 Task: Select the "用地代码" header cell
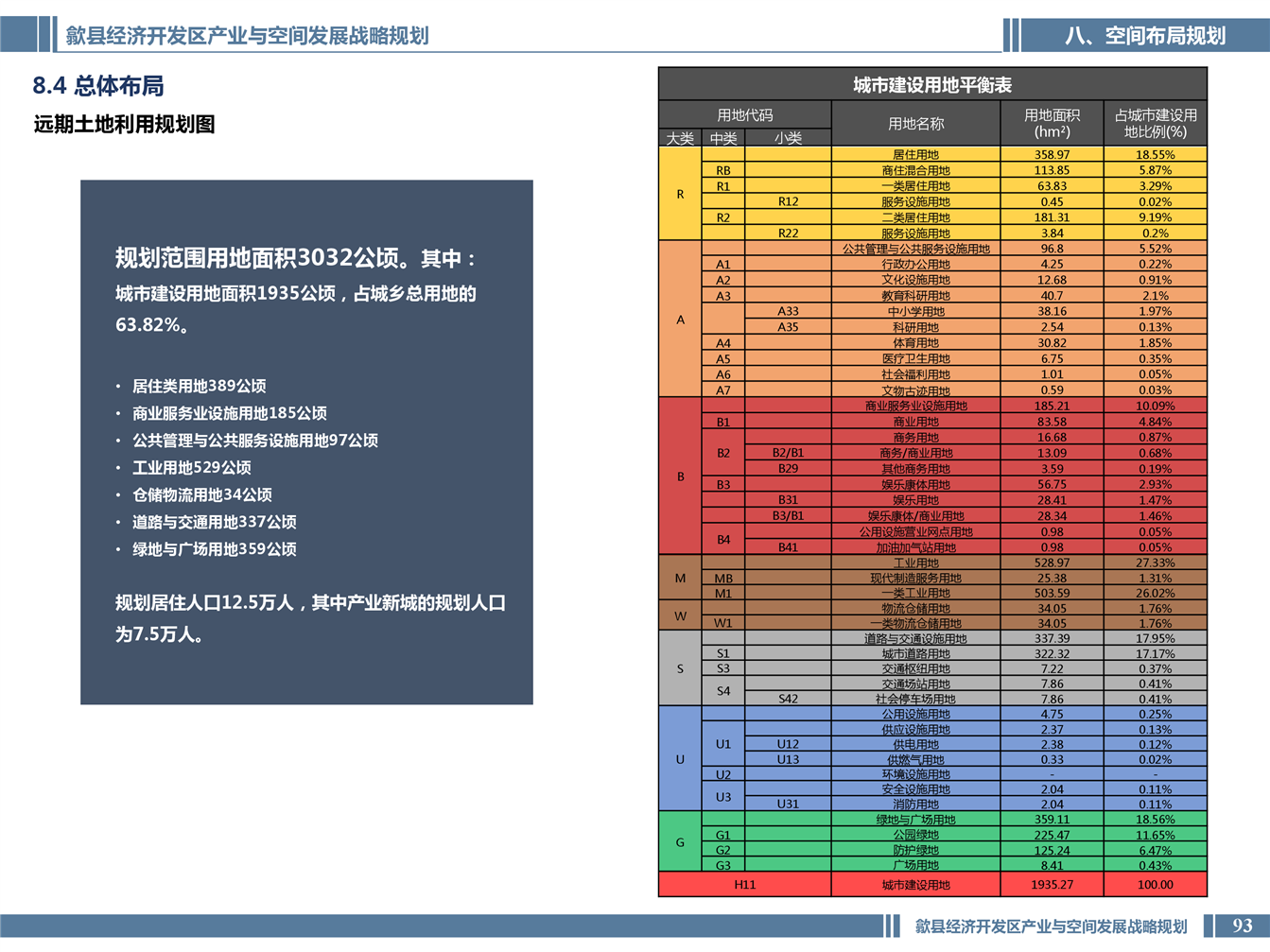[x=744, y=114]
